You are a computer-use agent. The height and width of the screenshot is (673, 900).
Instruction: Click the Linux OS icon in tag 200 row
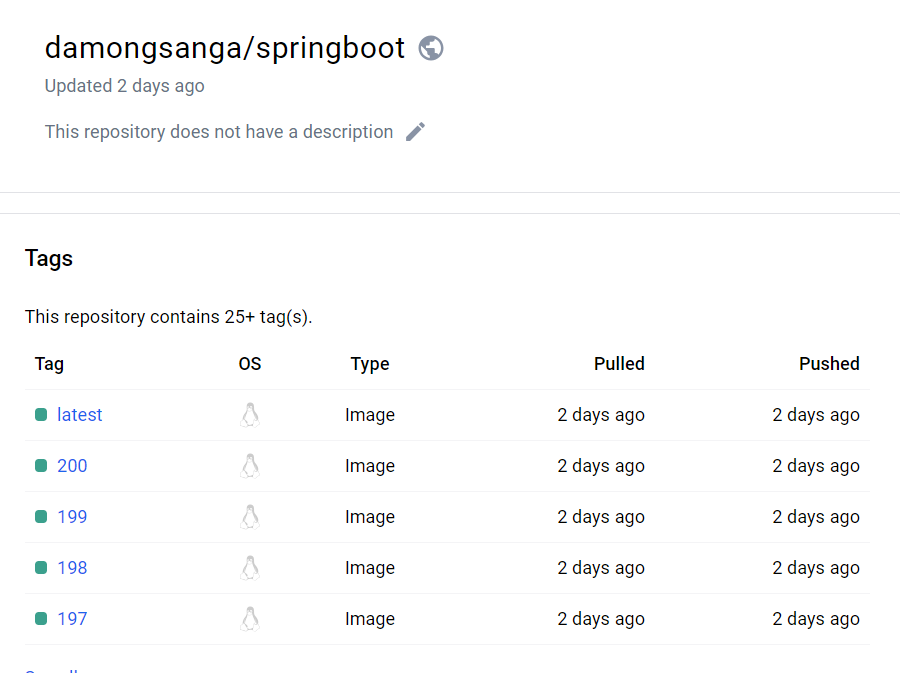[x=250, y=466]
